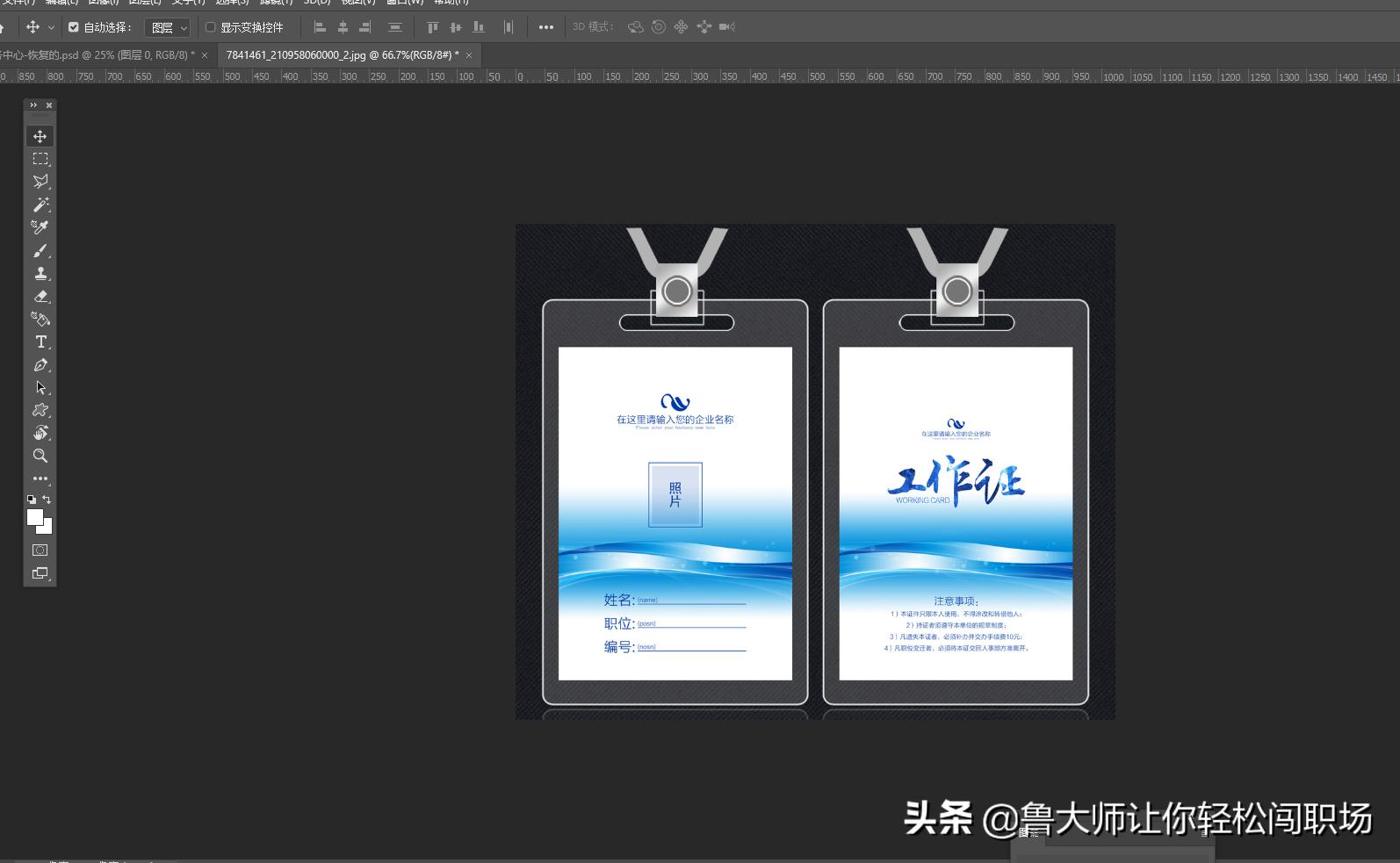Click the 姓名 field line on the badge

tap(691, 601)
